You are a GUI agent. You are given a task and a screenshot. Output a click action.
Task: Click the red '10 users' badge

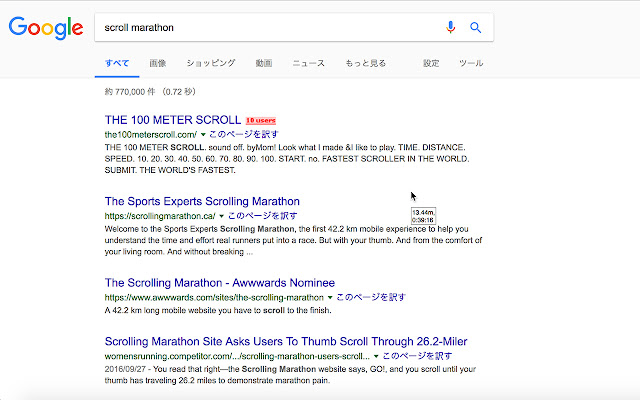point(261,120)
